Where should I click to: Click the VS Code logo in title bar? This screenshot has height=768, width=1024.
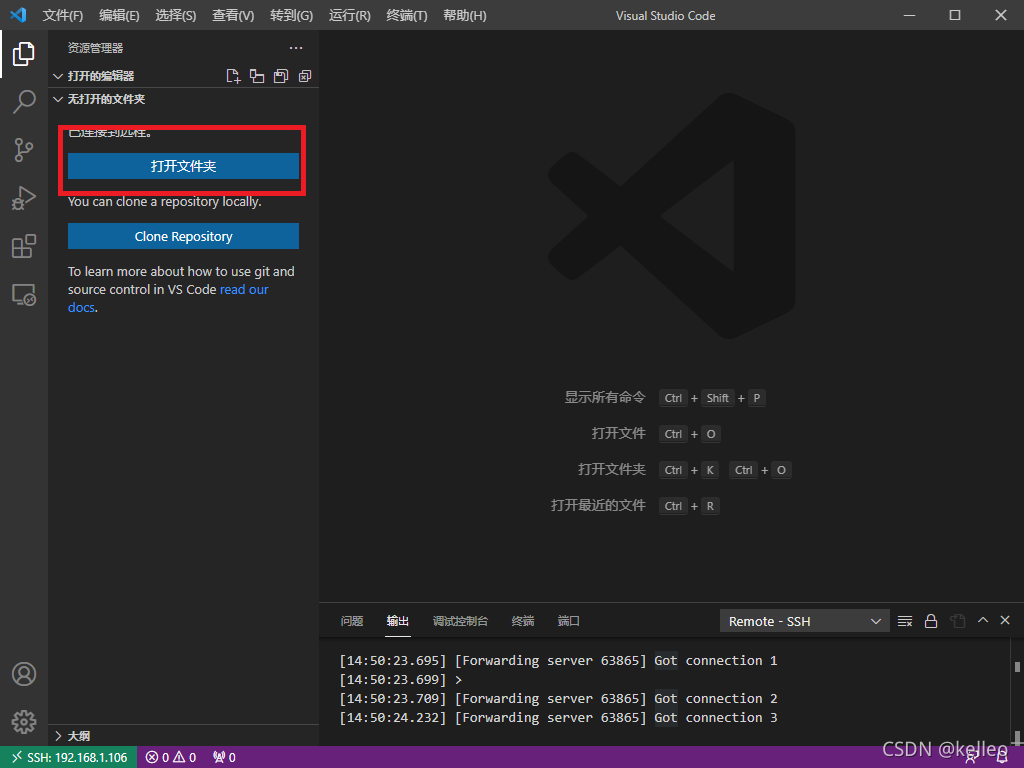click(x=18, y=15)
